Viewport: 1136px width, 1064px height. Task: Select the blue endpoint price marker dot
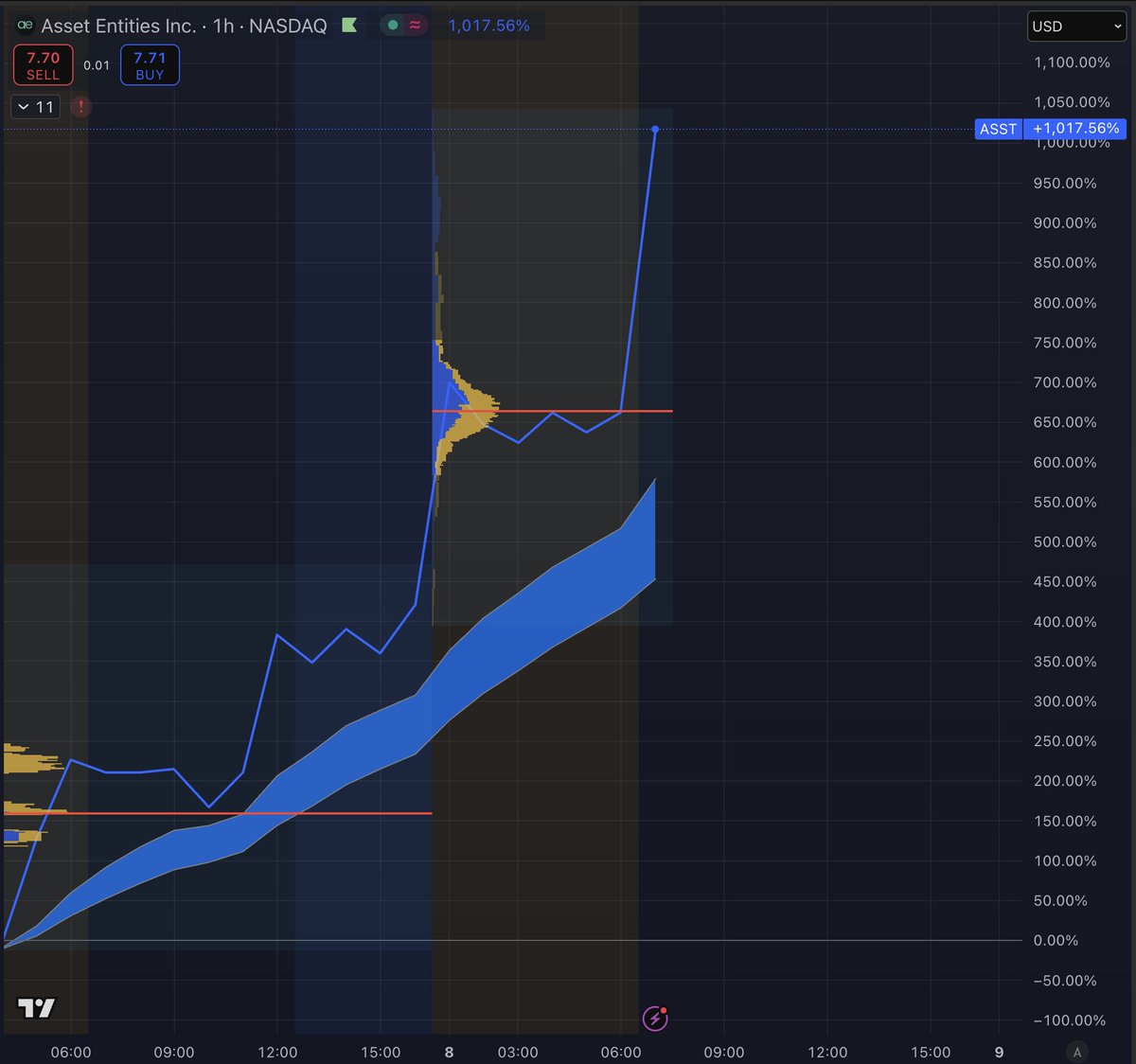pos(655,129)
